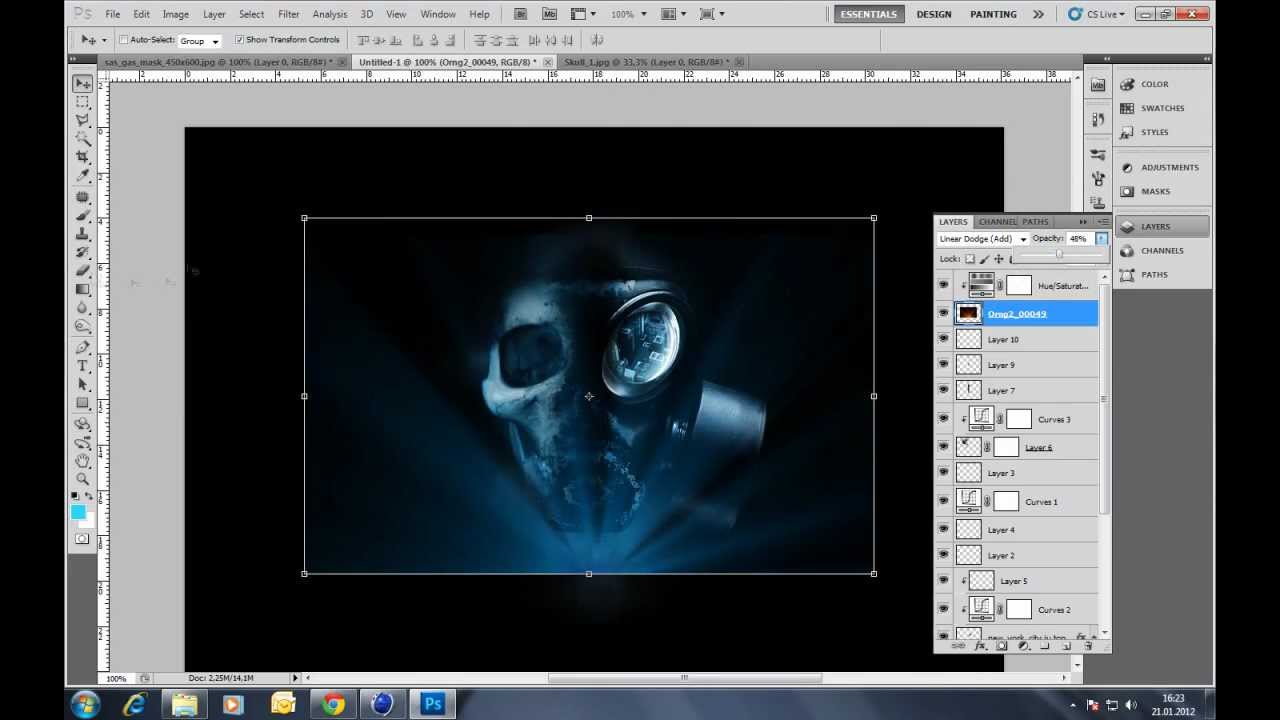Click the Opacity slider handle

(1059, 254)
